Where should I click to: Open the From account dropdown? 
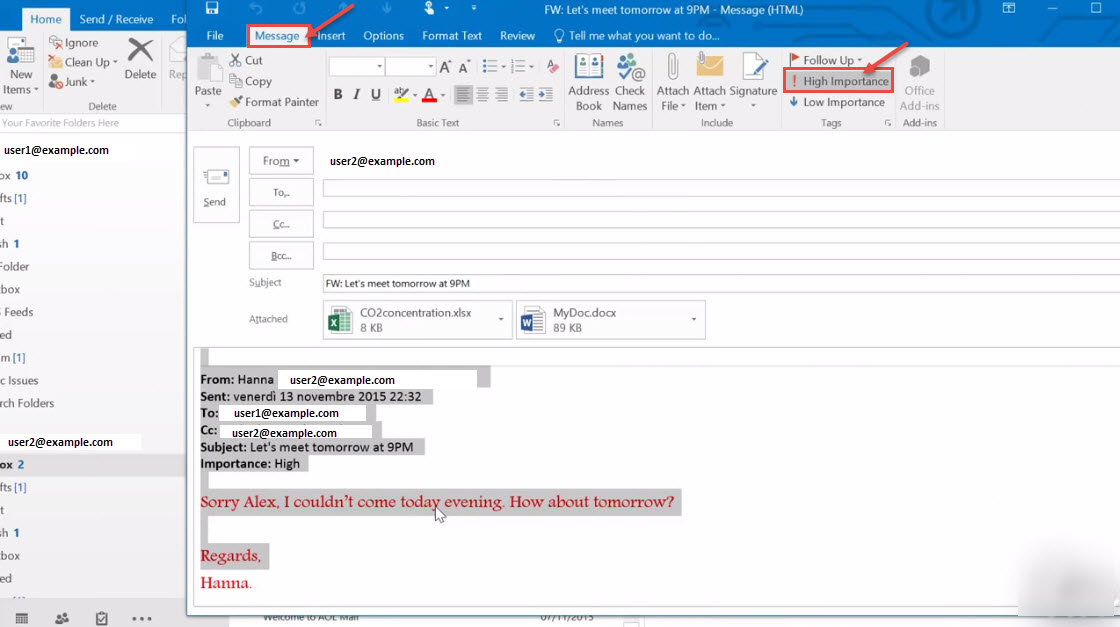click(280, 159)
